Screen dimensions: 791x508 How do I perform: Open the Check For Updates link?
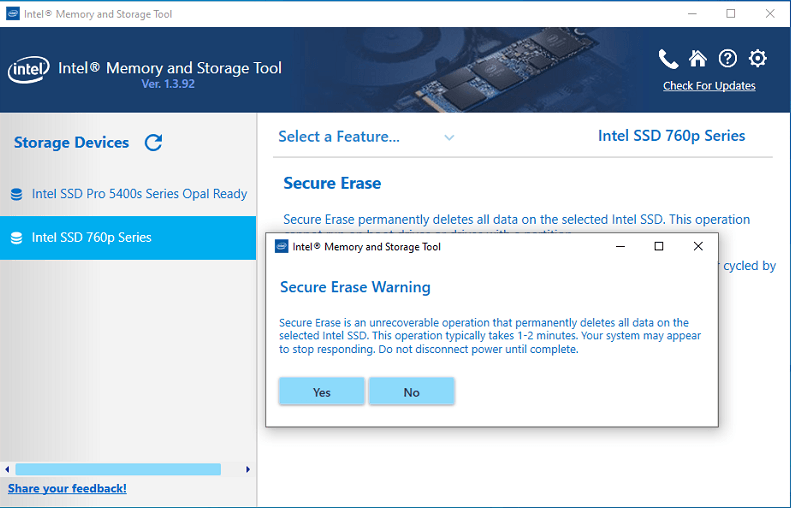point(709,86)
